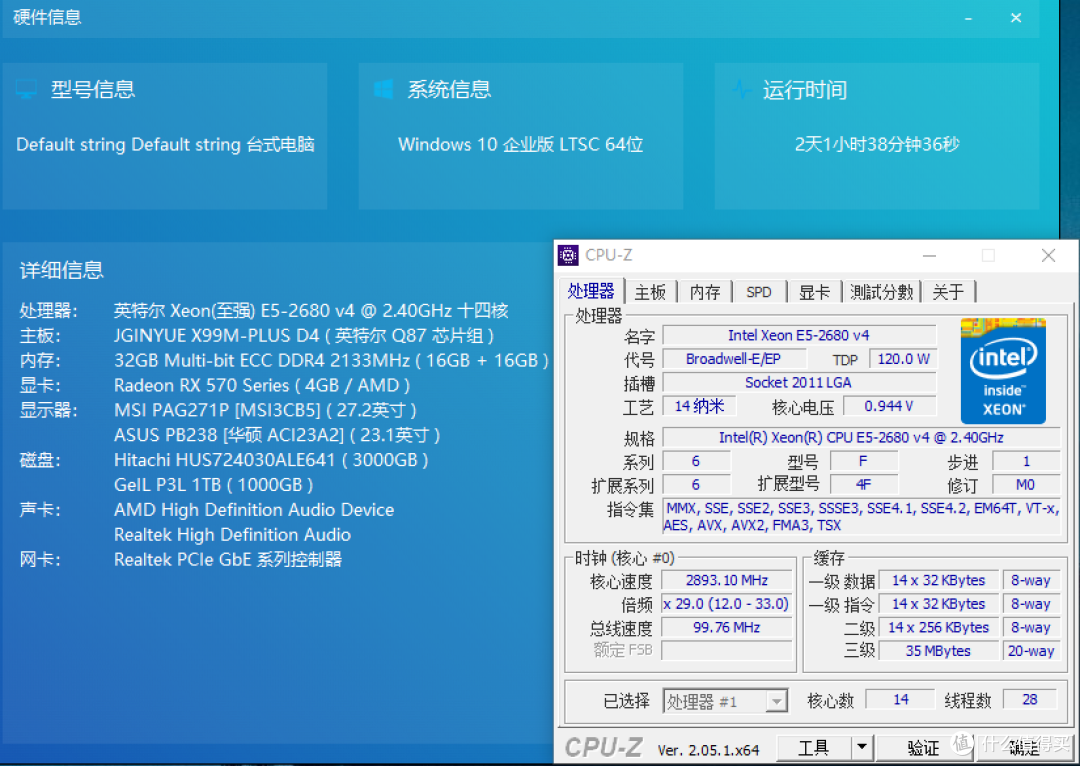
Task: Click the CPU-Z version text Ver. 2.05.1.x64
Action: (708, 750)
